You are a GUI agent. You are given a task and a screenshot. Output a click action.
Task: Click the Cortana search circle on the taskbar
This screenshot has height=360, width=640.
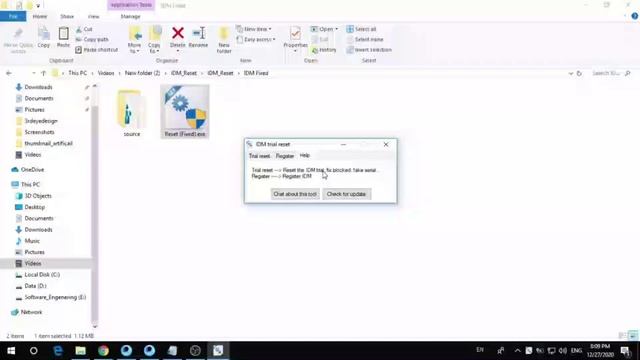point(34,351)
